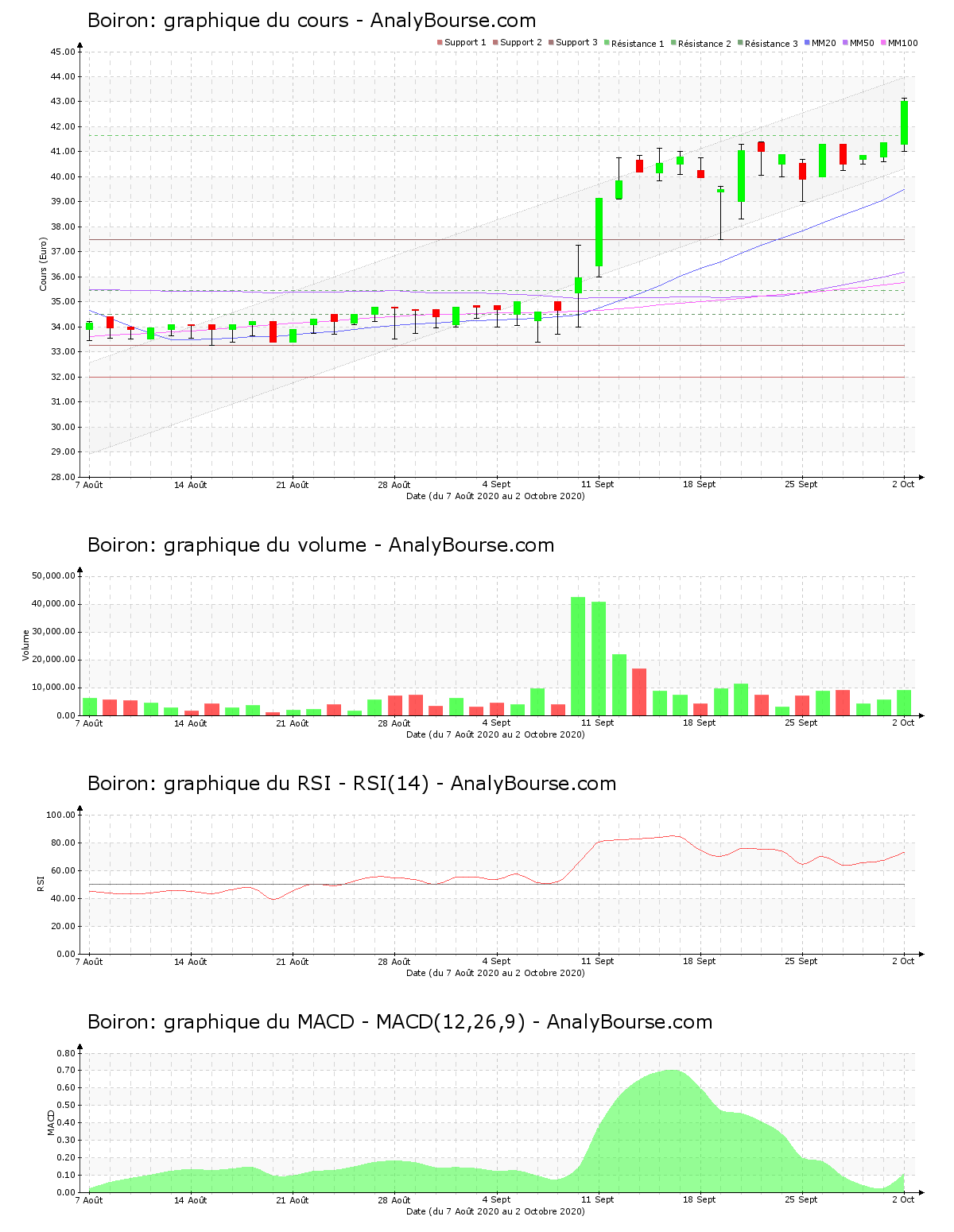Image resolution: width=954 pixels, height=1232 pixels.
Task: Click the MM20 legend color square
Action: coord(807,43)
